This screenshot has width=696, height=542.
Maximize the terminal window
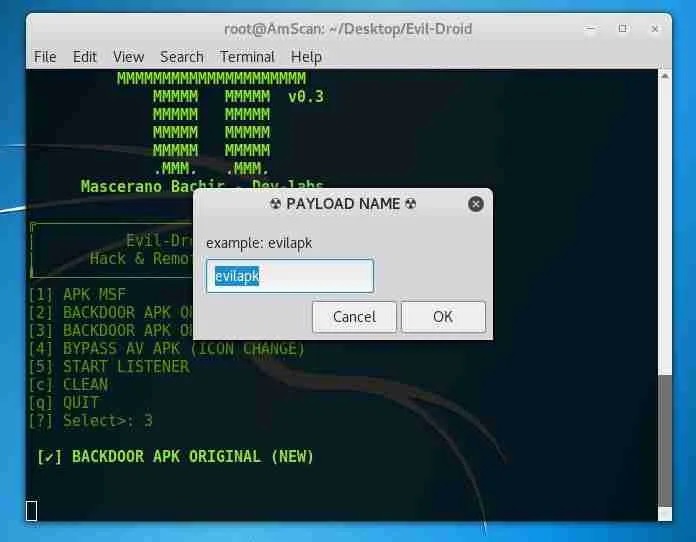point(622,29)
